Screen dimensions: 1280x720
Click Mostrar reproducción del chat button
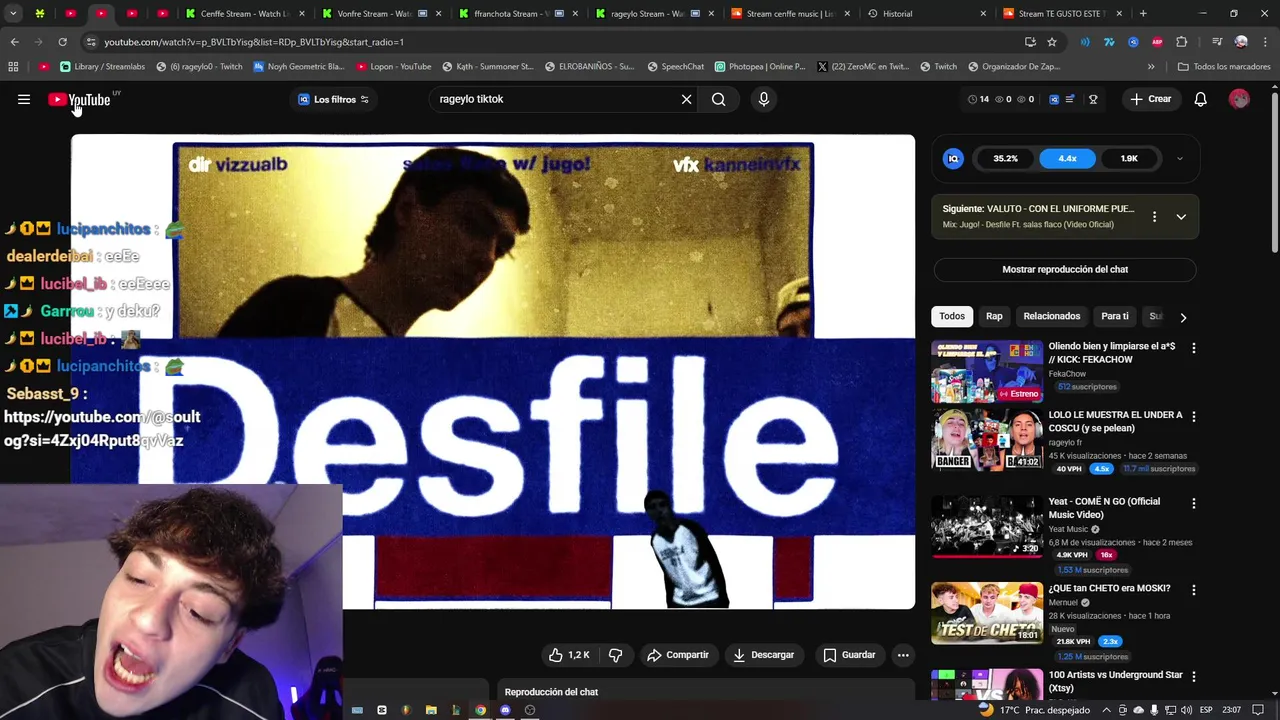click(x=1065, y=269)
